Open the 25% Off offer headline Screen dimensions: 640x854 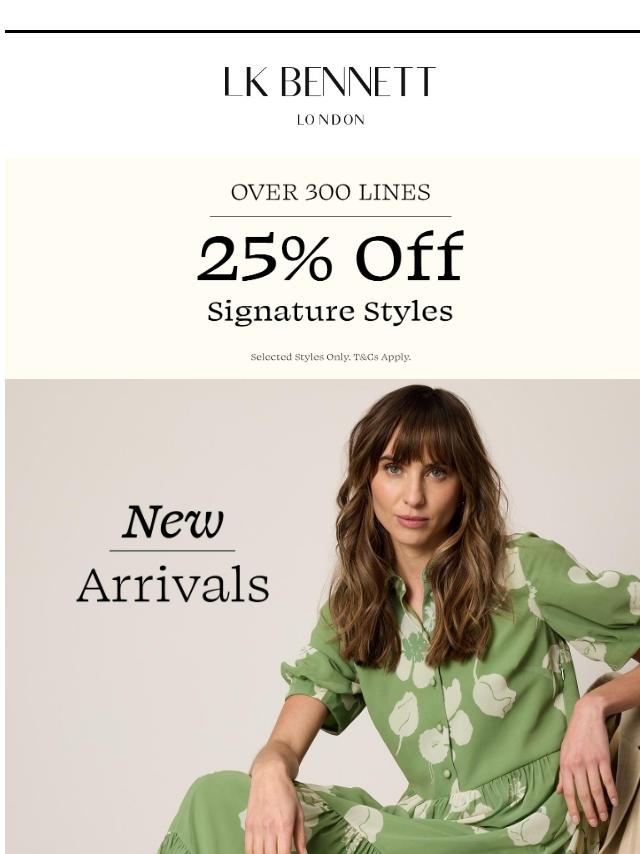tap(330, 257)
